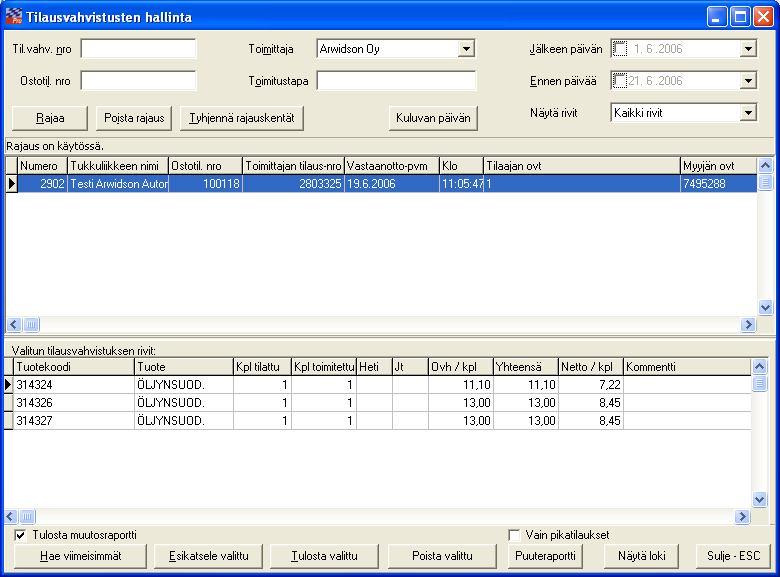Open the Jälkeen päivän date dropdown arrow
The image size is (780, 577).
(x=748, y=49)
